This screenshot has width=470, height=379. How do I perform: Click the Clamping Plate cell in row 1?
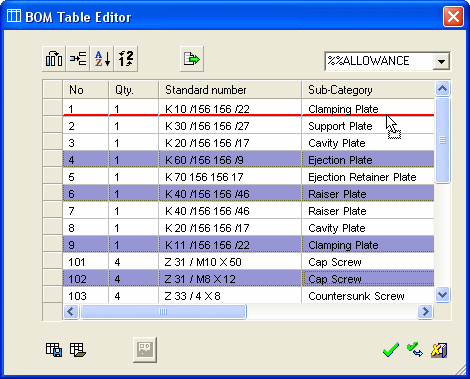click(x=368, y=107)
